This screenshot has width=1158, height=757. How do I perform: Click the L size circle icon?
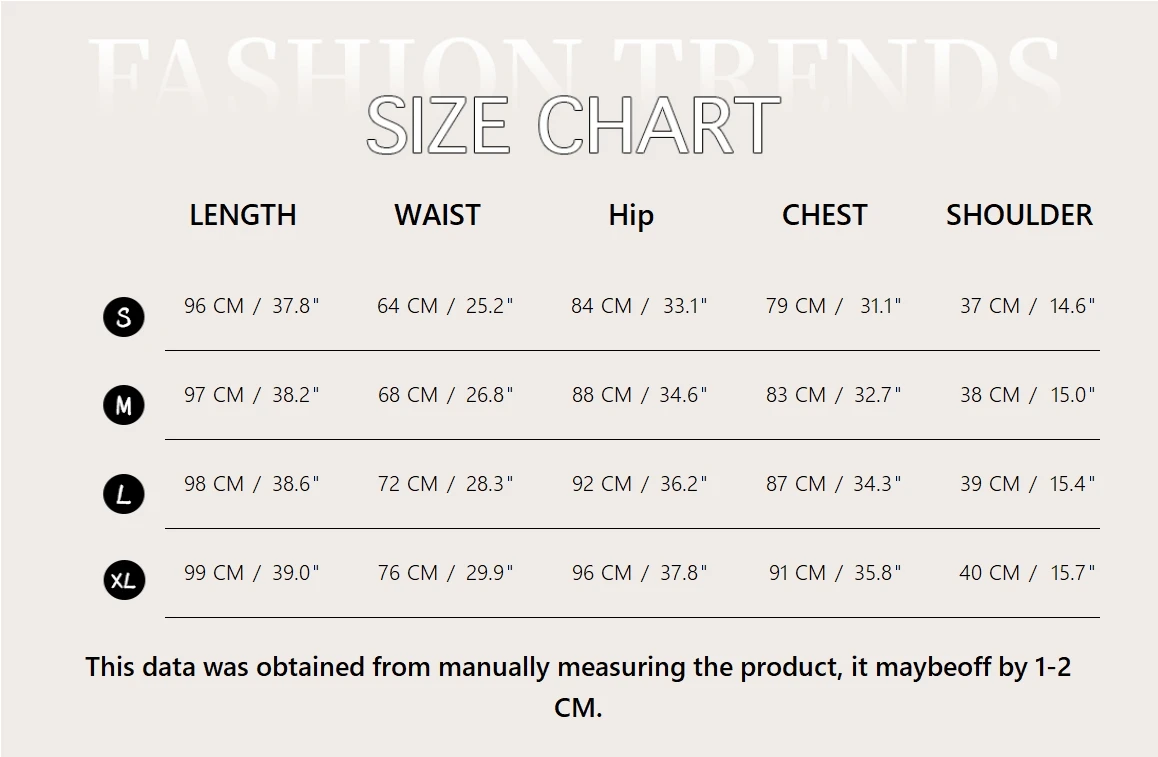click(x=123, y=494)
